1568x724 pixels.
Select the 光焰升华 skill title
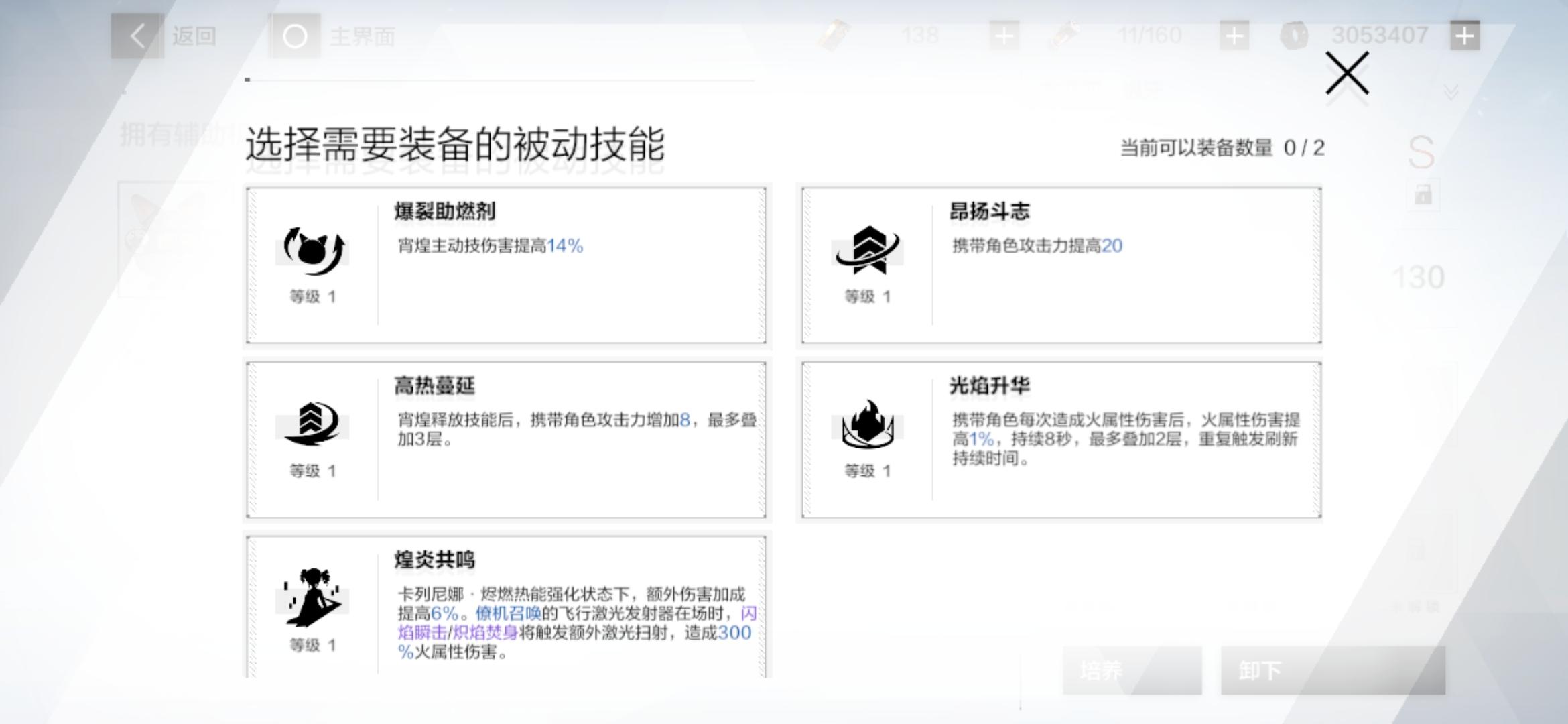click(x=990, y=386)
